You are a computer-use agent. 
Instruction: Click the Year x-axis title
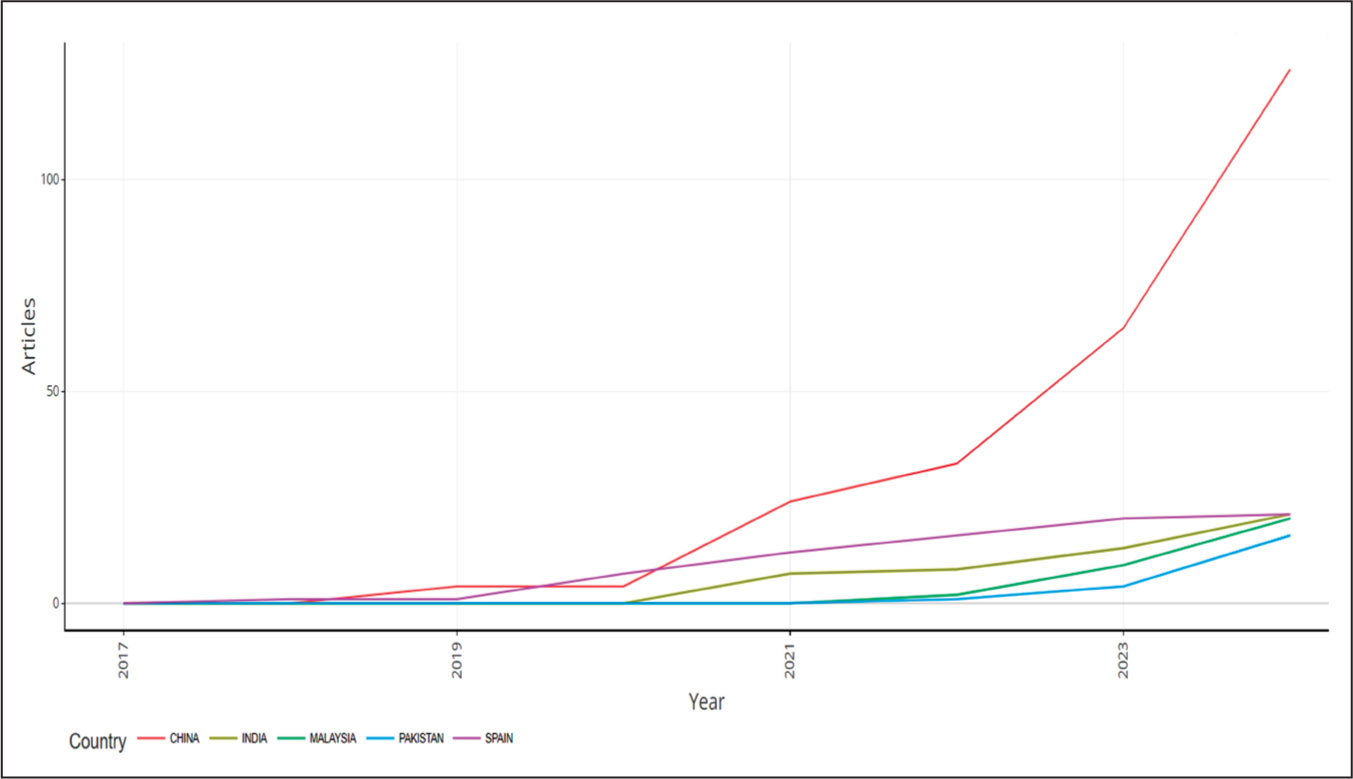click(x=706, y=702)
